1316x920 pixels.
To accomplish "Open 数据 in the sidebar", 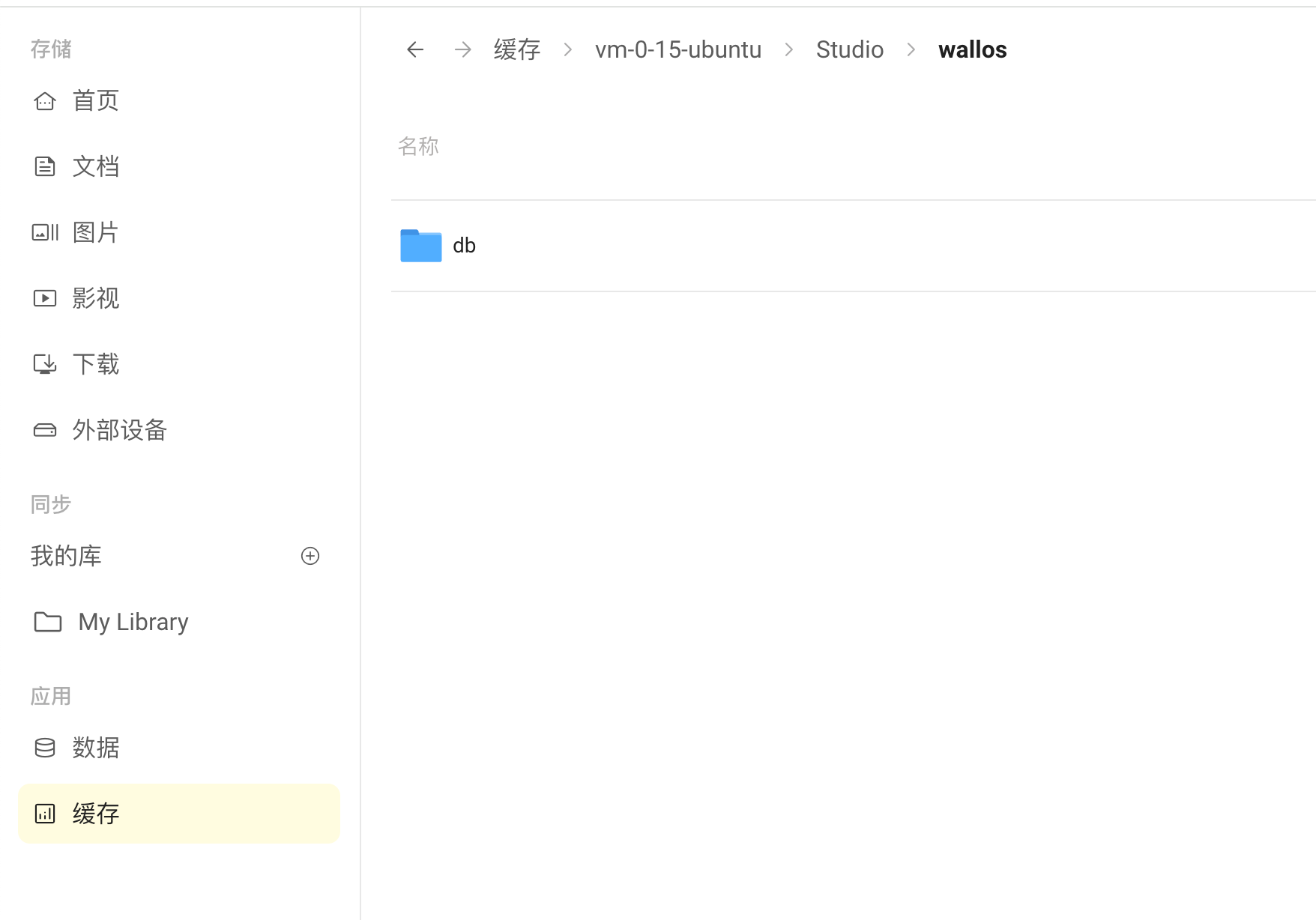I will [178, 748].
